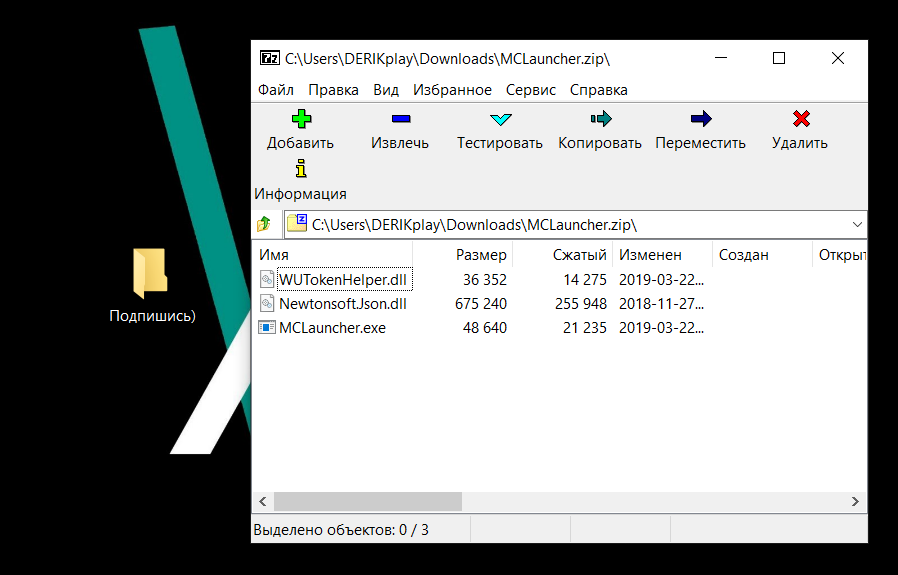The image size is (898, 575).
Task: Select the Newtonsoft.Json.dll file name
Action: tap(342, 304)
